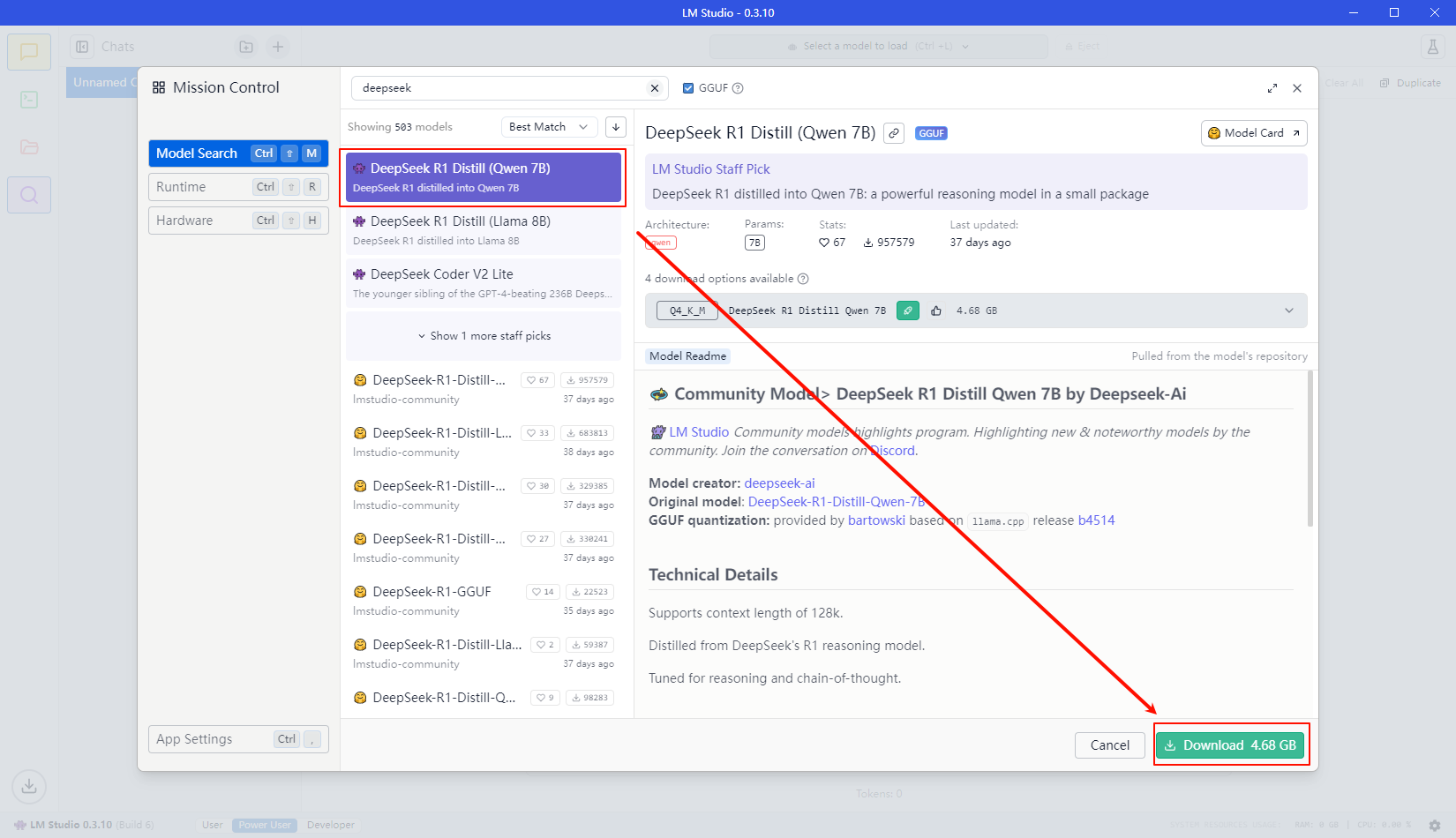The height and width of the screenshot is (838, 1456).
Task: Open the Hardware tab
Action: point(238,221)
